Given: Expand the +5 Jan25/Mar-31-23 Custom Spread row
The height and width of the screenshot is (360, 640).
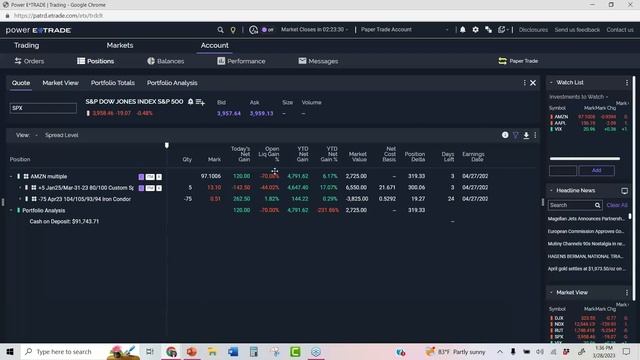Looking at the screenshot, I should [20, 188].
